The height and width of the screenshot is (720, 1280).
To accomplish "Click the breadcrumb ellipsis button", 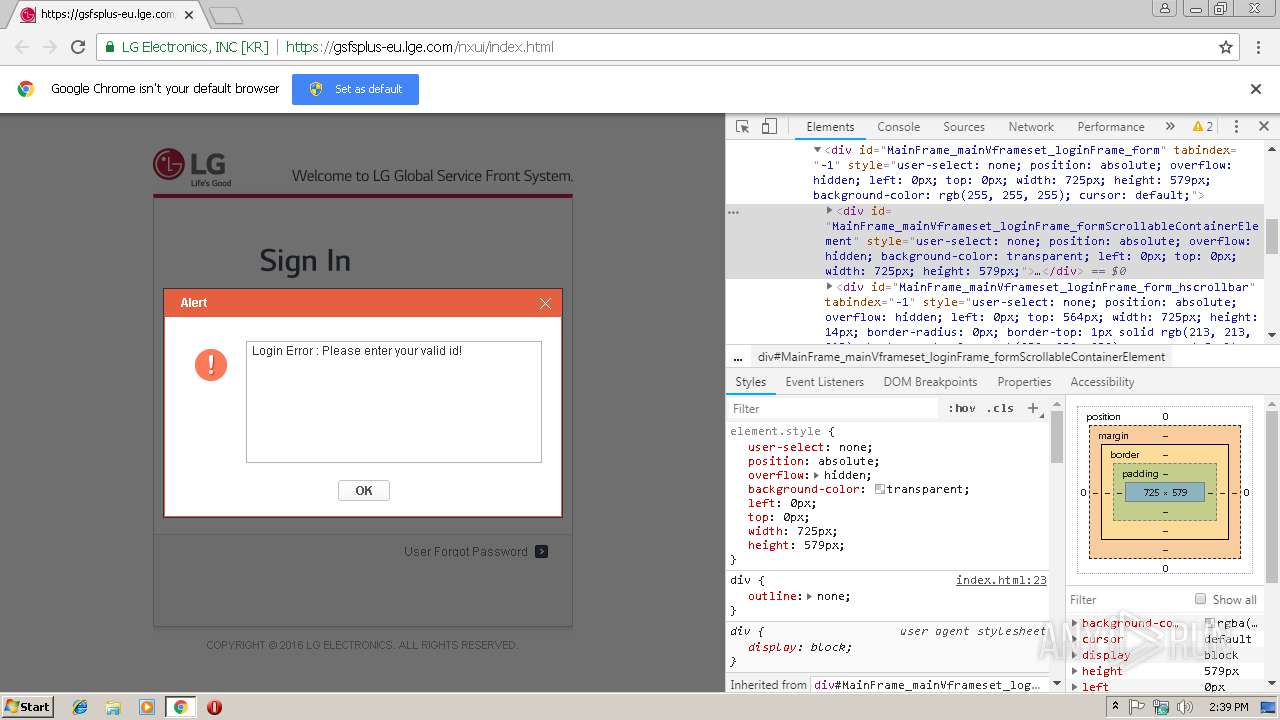I will pos(738,357).
